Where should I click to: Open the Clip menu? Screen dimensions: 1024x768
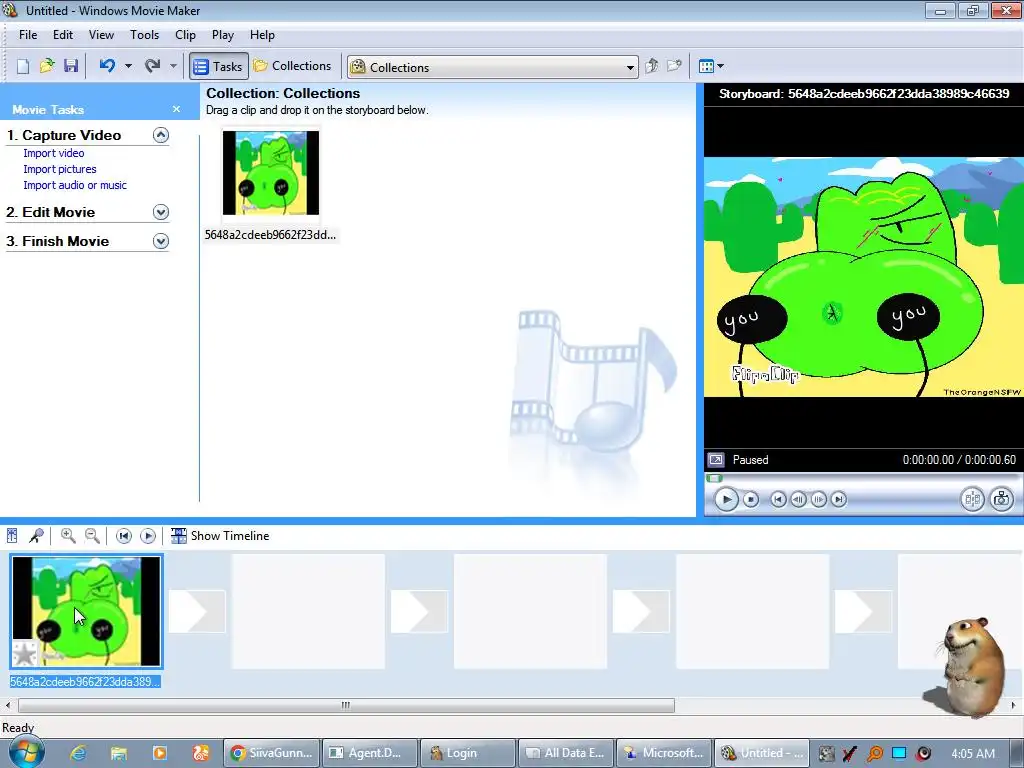185,35
